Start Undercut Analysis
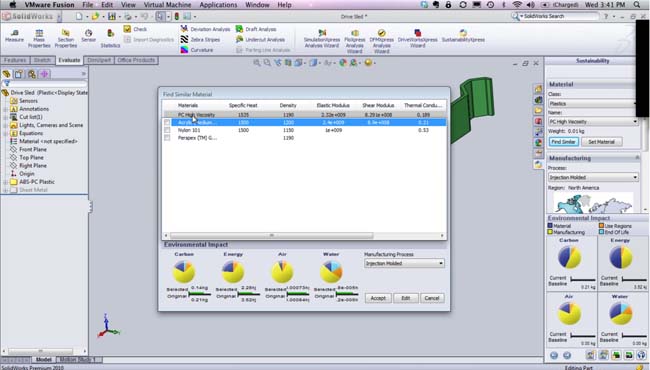The image size is (650, 370). coord(260,39)
